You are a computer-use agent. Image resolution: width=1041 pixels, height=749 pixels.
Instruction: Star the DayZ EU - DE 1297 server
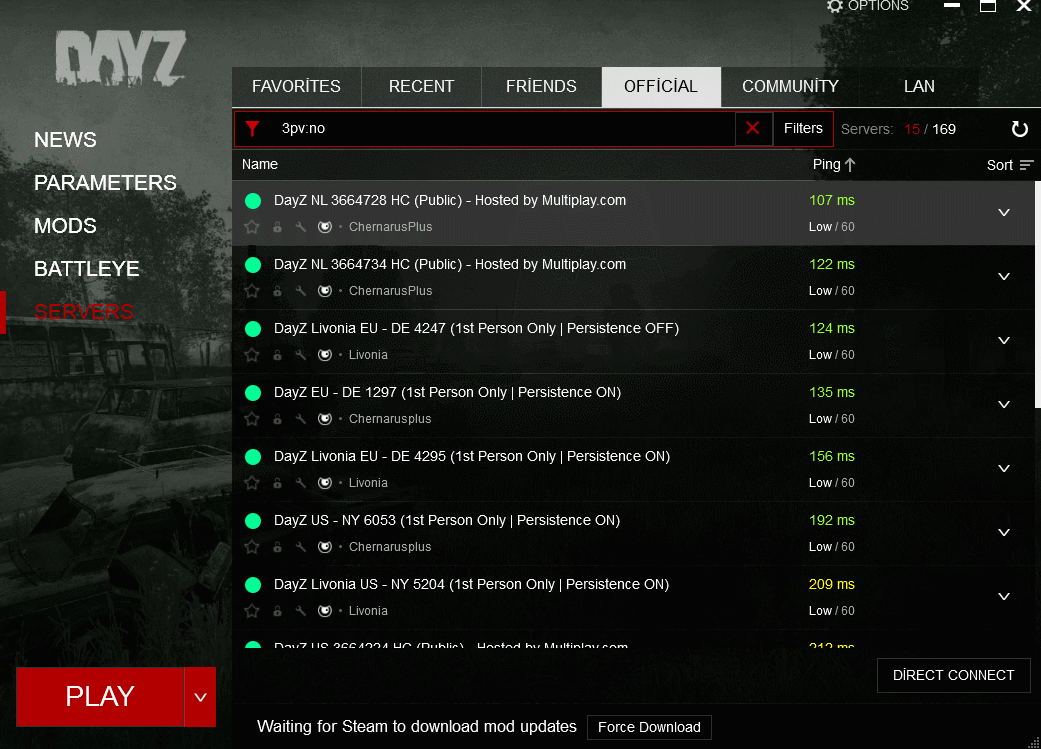pos(252,419)
